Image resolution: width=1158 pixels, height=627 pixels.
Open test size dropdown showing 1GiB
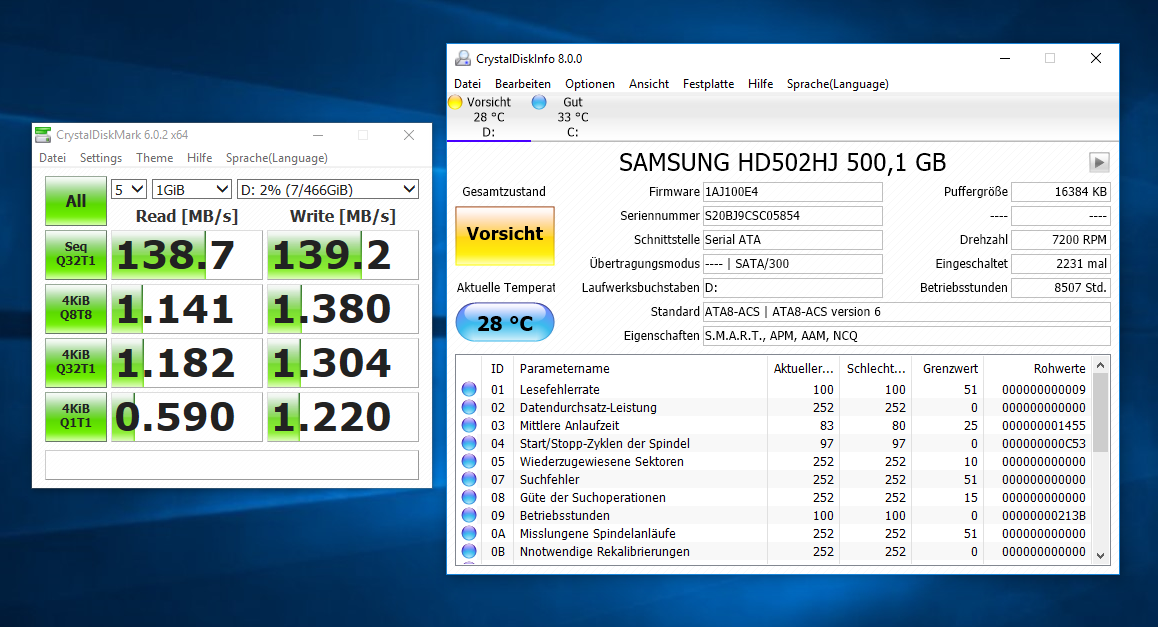click(191, 190)
